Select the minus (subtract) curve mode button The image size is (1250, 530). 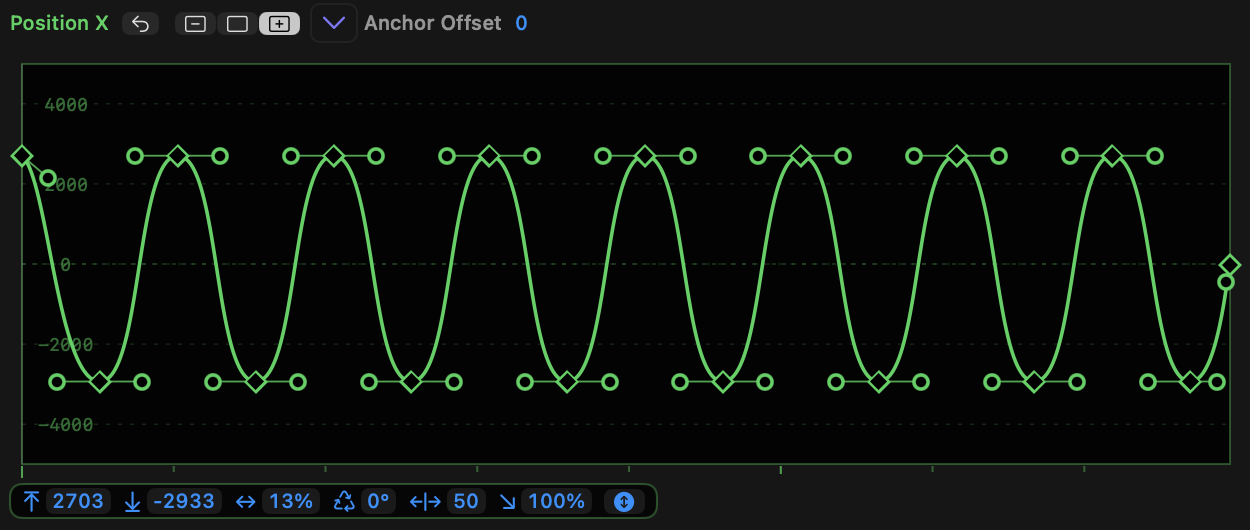[196, 24]
